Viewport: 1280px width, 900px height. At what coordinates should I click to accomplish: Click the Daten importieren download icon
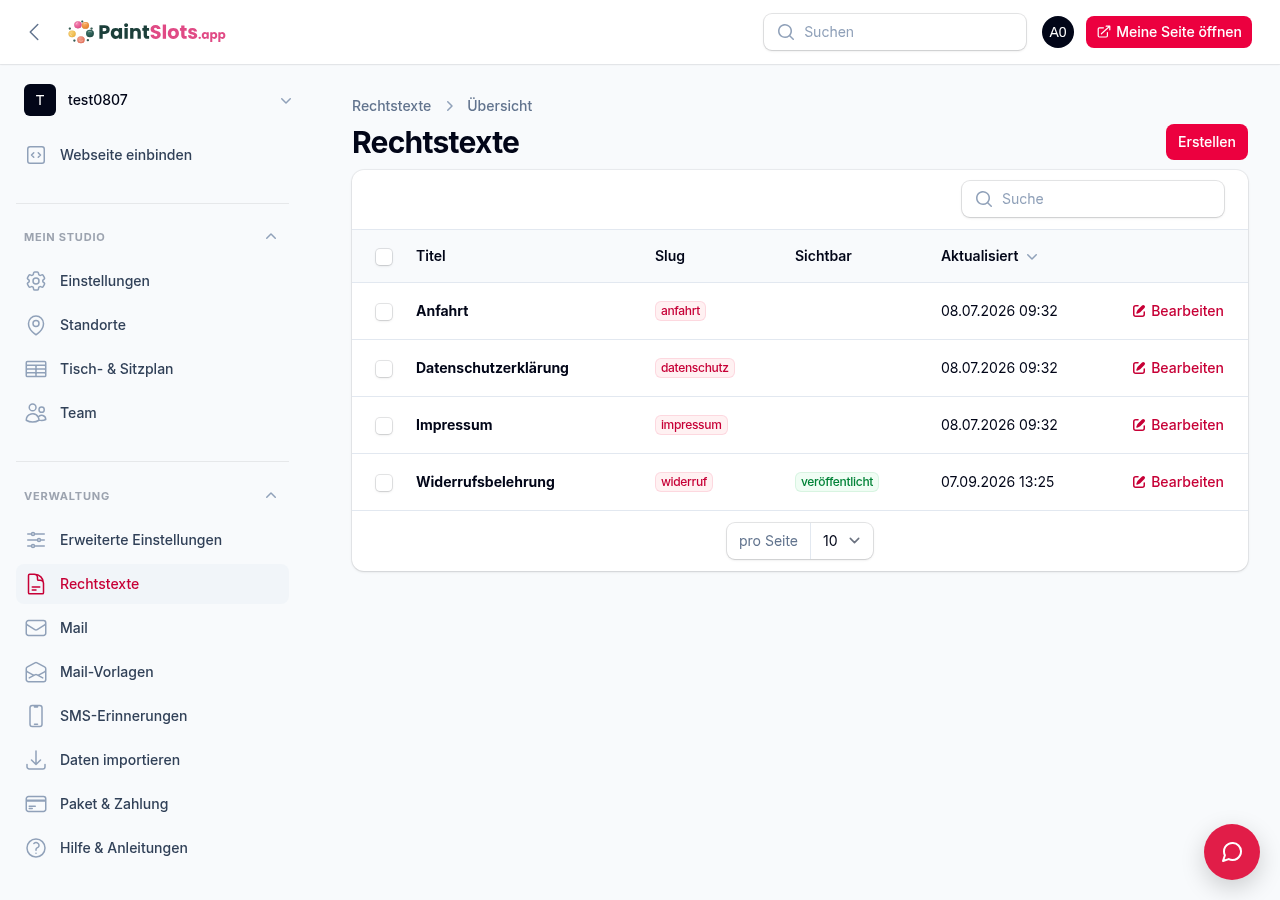(x=36, y=760)
